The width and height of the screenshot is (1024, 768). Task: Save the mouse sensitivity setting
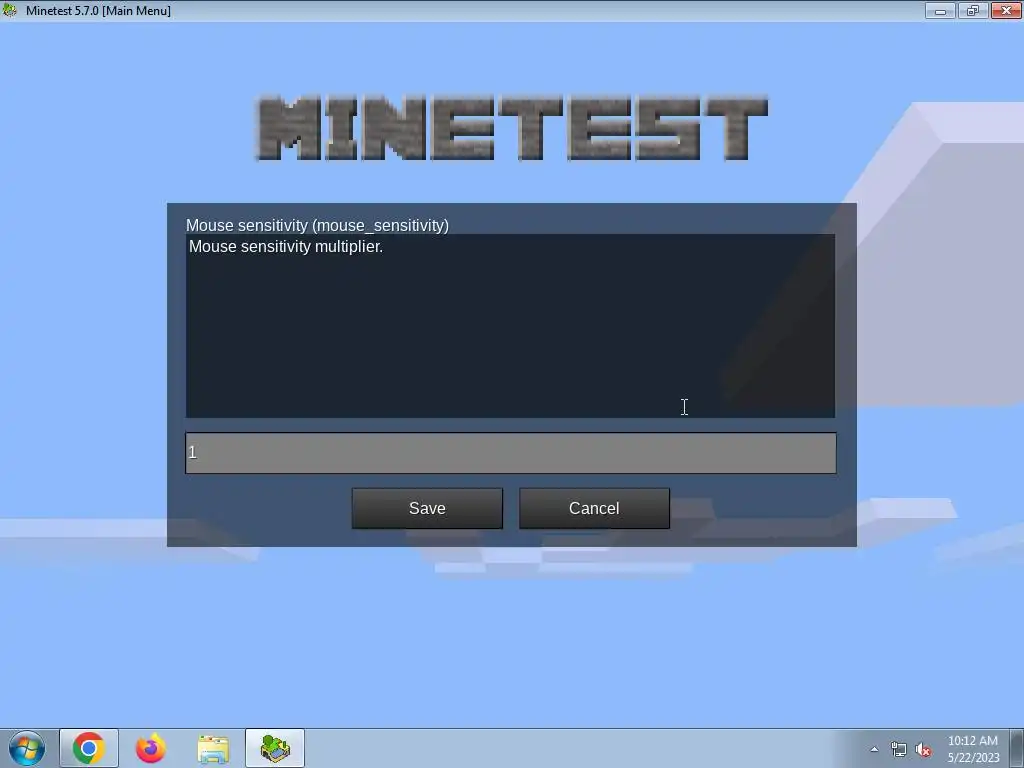(x=427, y=508)
